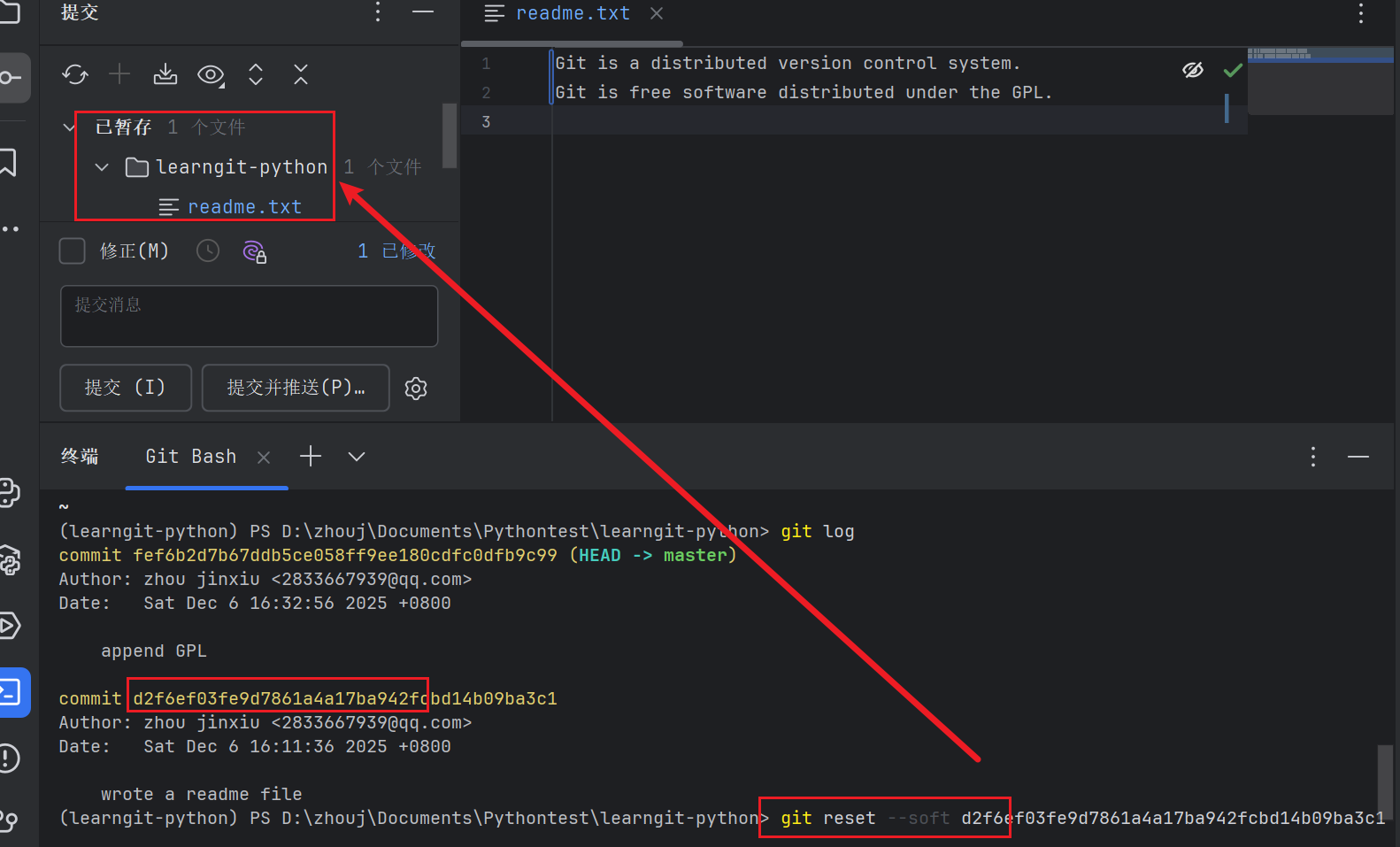Click the 'append GPL' commit message
The width and height of the screenshot is (1400, 847).
[154, 651]
